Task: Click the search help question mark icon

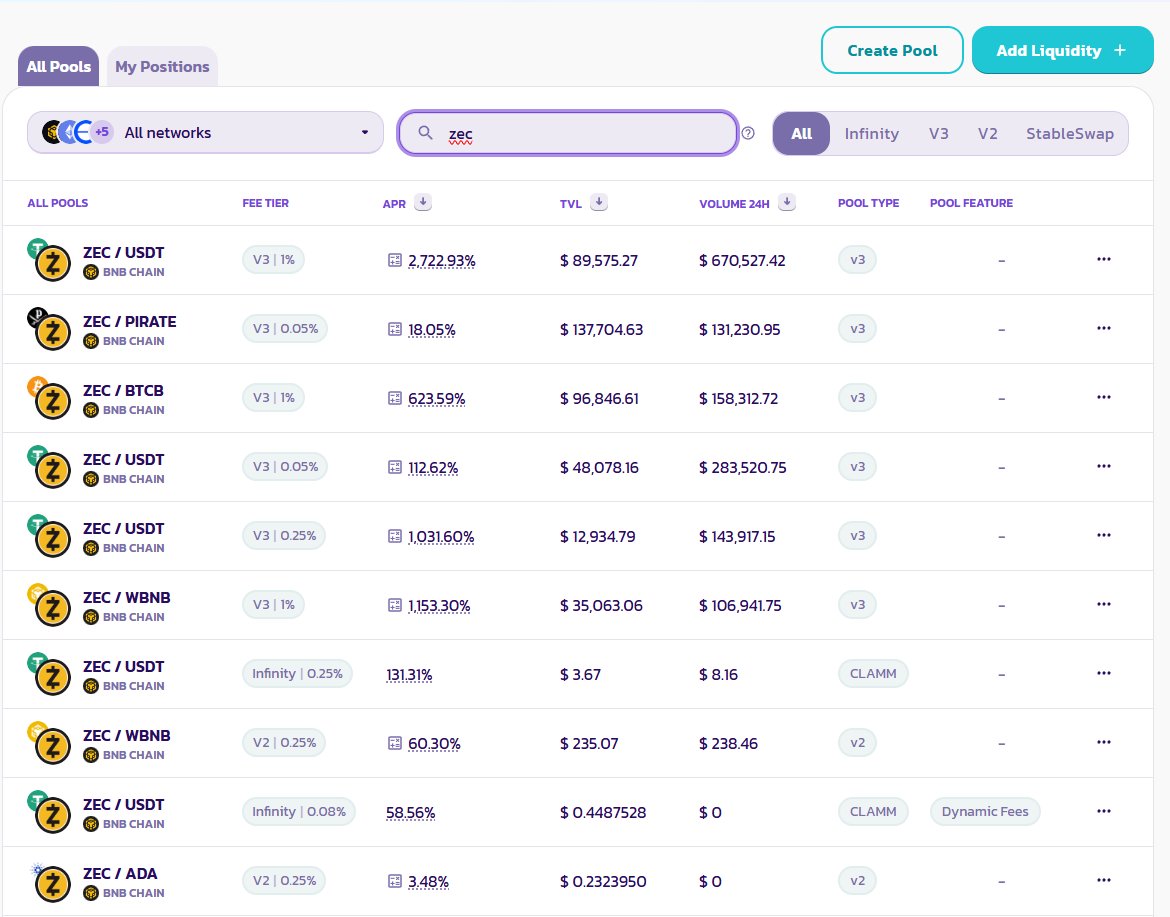Action: pyautogui.click(x=748, y=133)
